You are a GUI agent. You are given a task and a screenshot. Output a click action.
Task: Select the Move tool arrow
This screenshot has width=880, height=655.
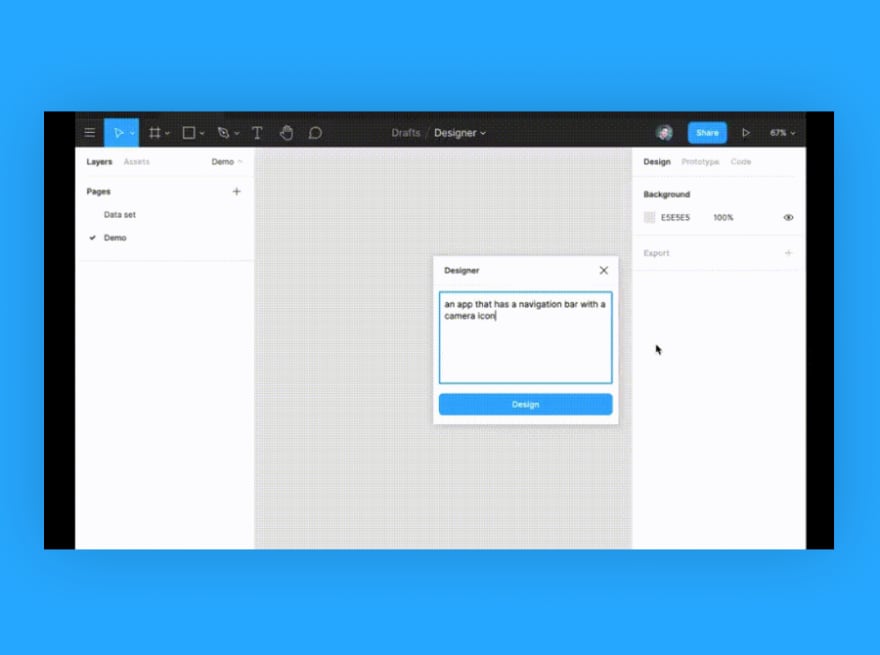118,132
